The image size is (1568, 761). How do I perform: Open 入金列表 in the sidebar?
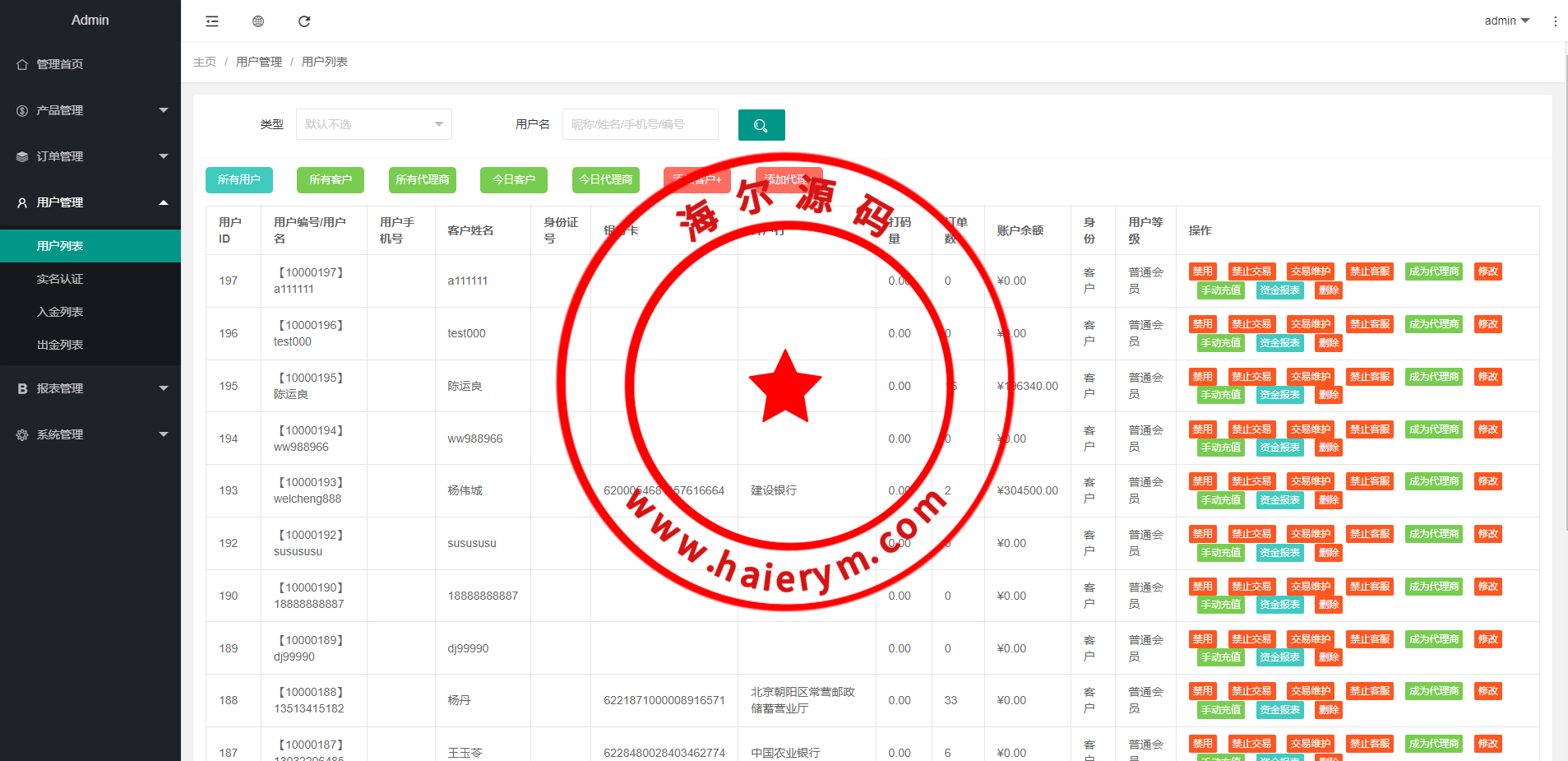(x=60, y=312)
